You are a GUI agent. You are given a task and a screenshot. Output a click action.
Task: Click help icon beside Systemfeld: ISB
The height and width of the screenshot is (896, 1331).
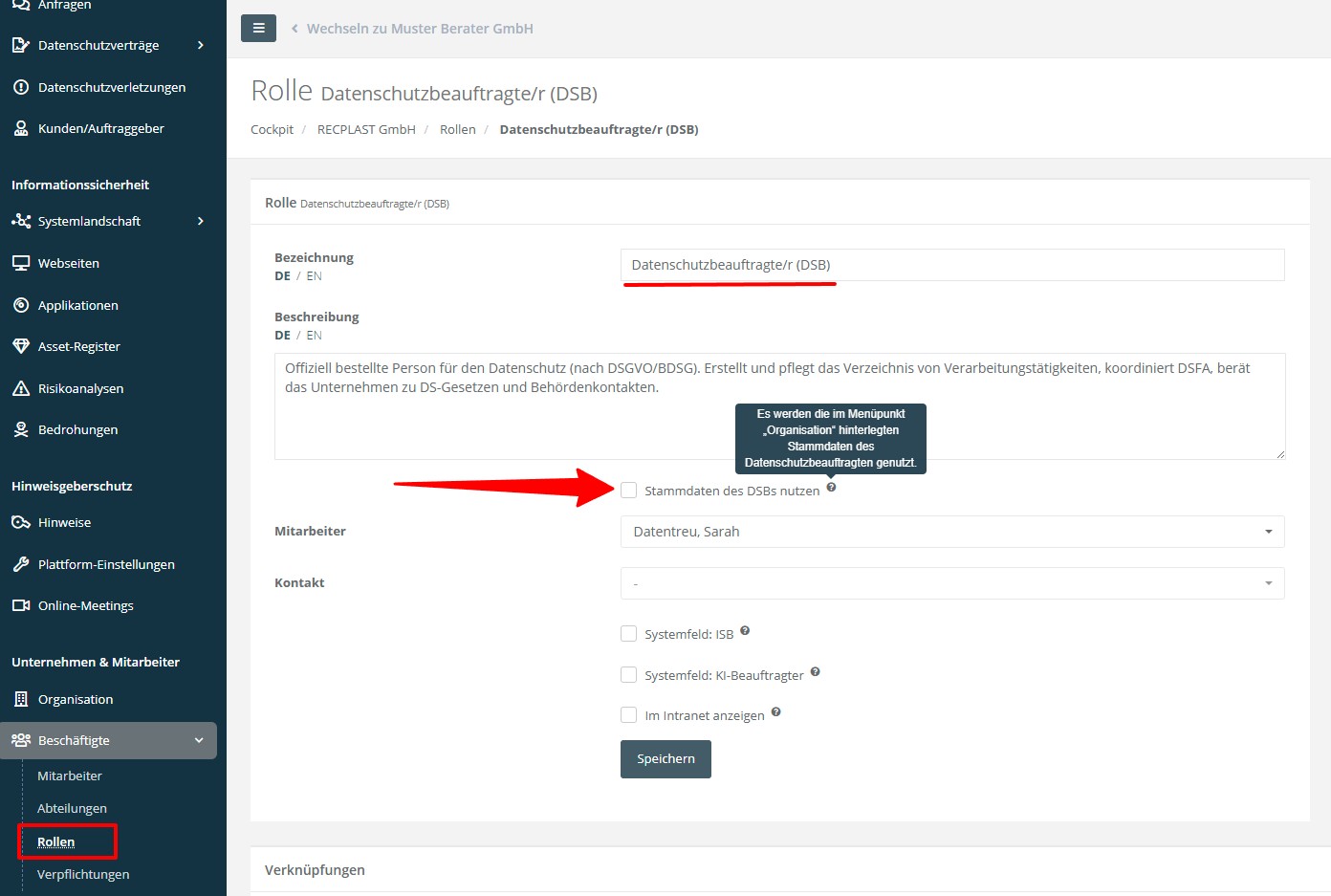coord(745,631)
